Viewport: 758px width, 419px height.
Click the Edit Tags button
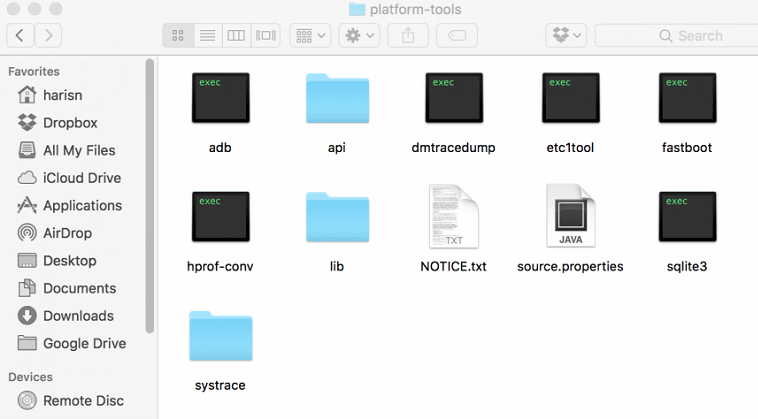[457, 35]
